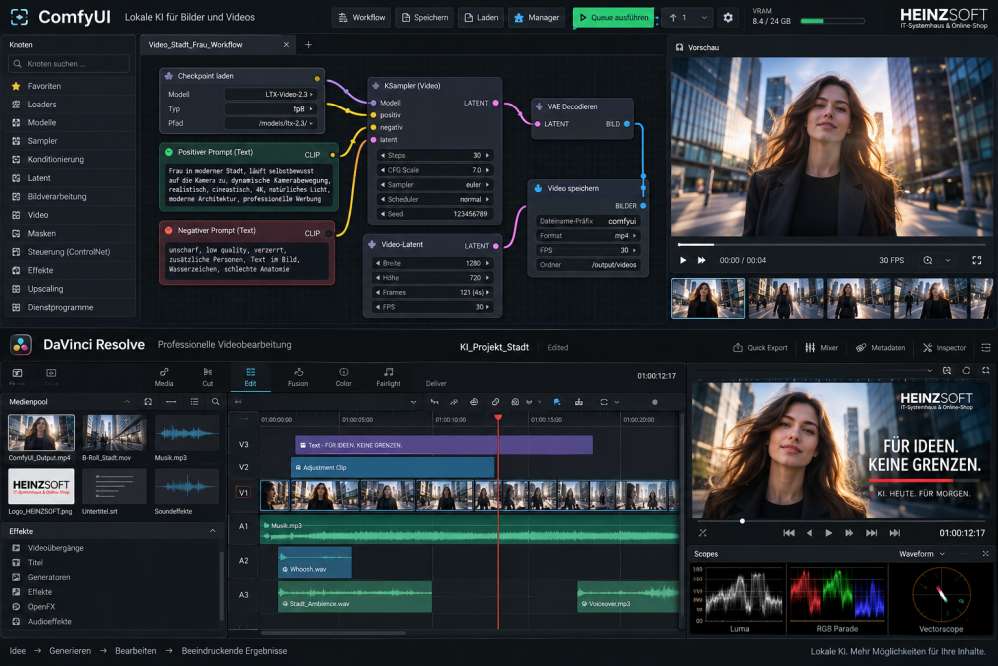Click the positive prompt text box
998x666 pixels.
[x=249, y=185]
